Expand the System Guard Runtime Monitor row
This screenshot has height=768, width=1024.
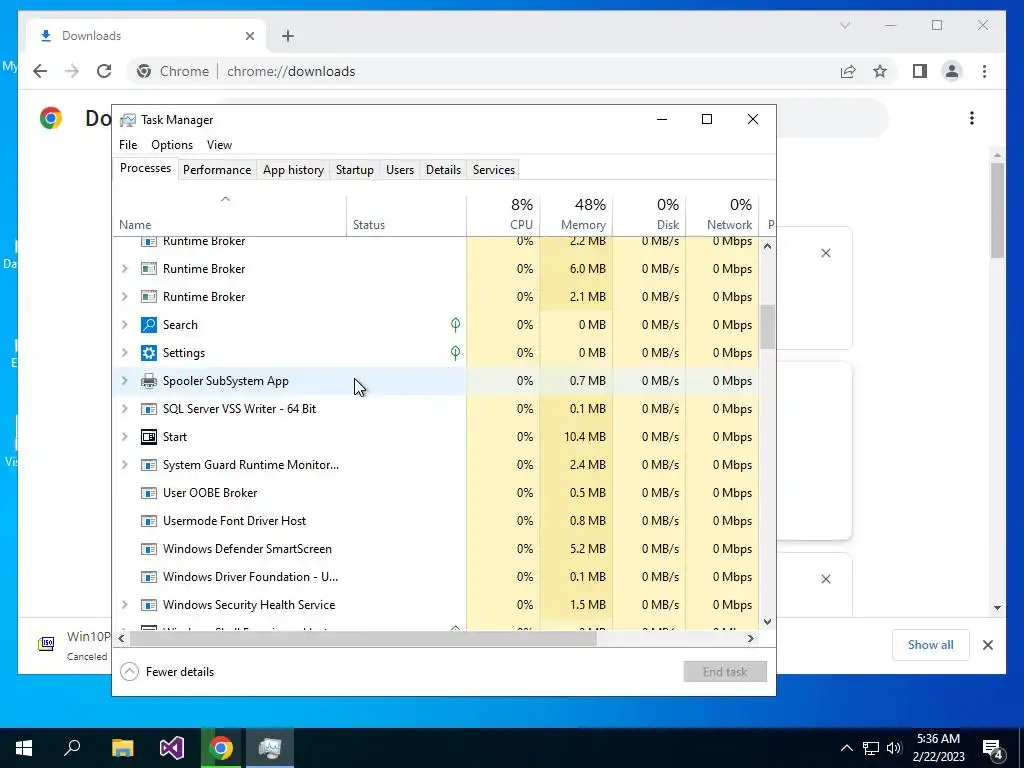pos(125,465)
